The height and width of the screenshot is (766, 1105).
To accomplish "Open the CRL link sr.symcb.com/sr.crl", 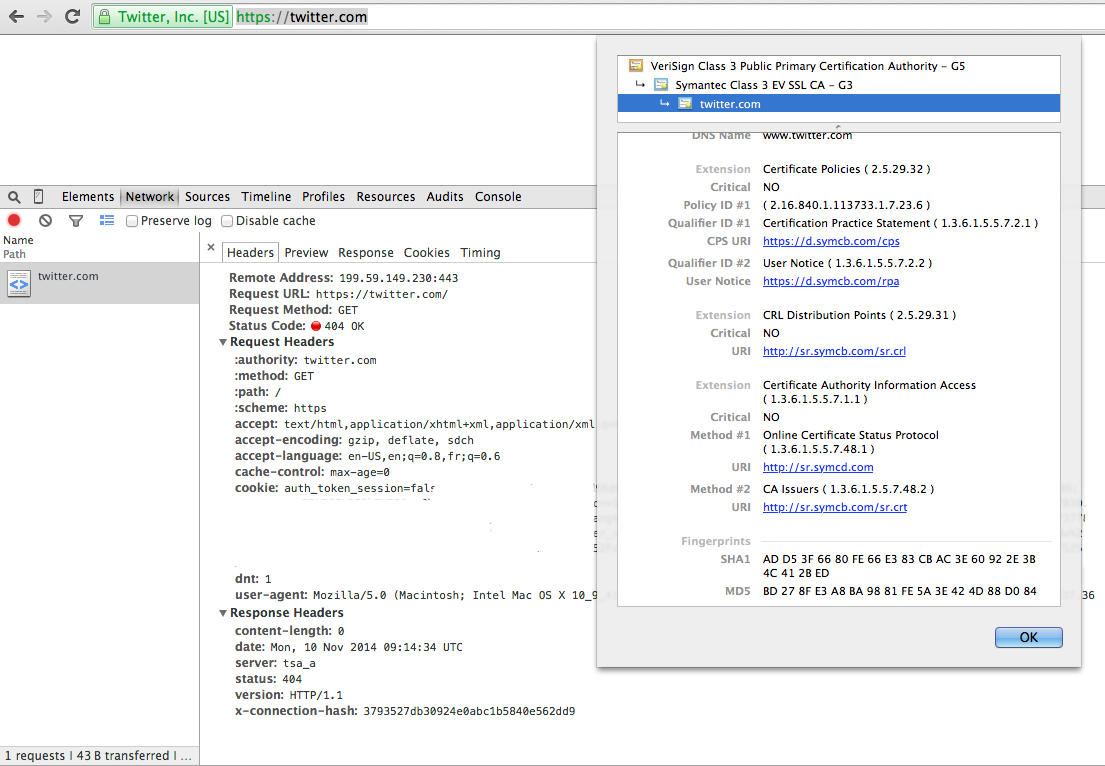I will (834, 351).
